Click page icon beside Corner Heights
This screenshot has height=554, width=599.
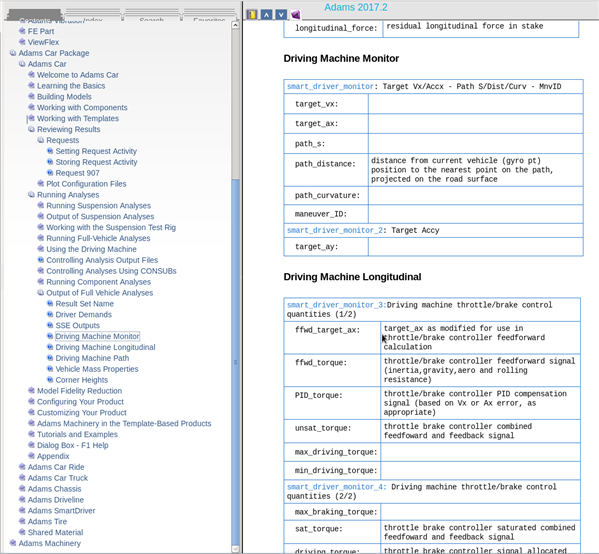(x=50, y=380)
